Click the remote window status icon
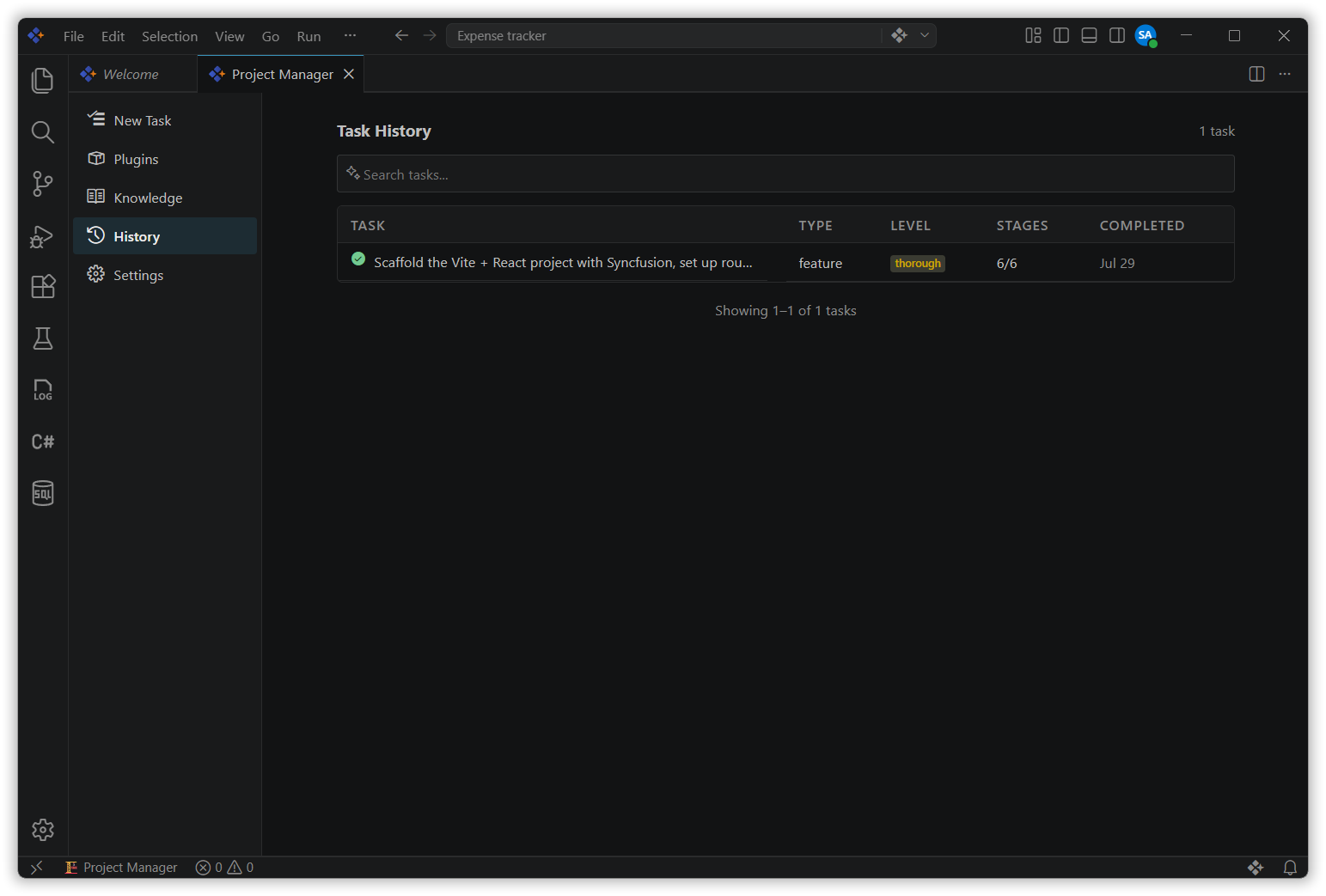Viewport: 1326px width, 896px height. coord(37,868)
